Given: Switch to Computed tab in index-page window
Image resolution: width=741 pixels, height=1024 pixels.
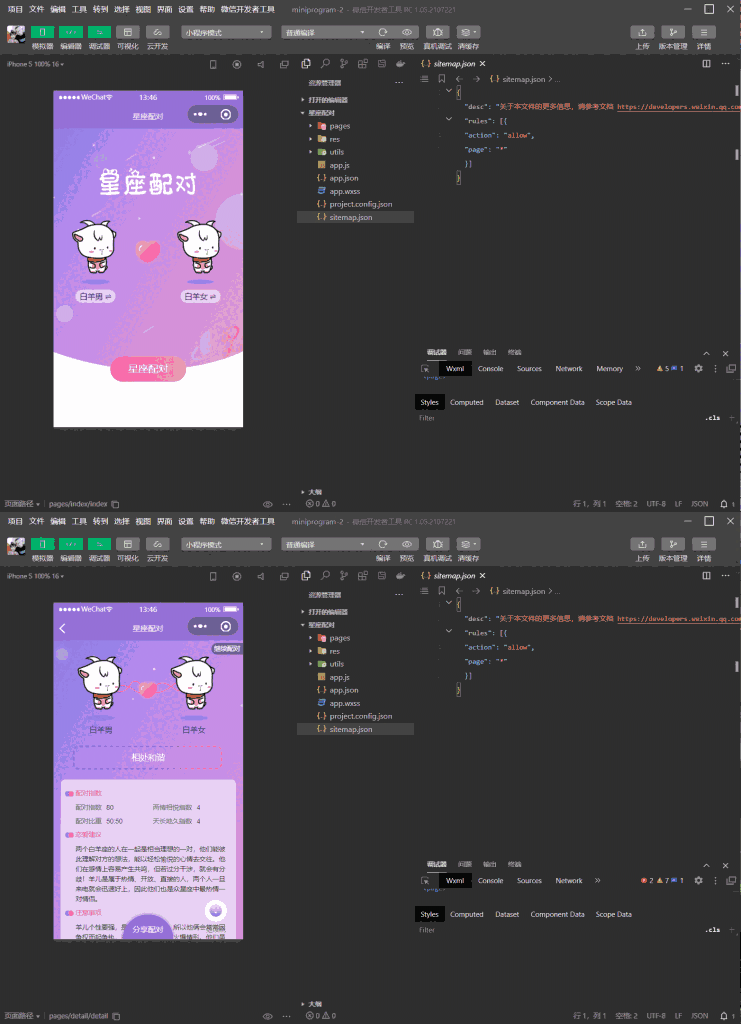Looking at the screenshot, I should [x=466, y=402].
